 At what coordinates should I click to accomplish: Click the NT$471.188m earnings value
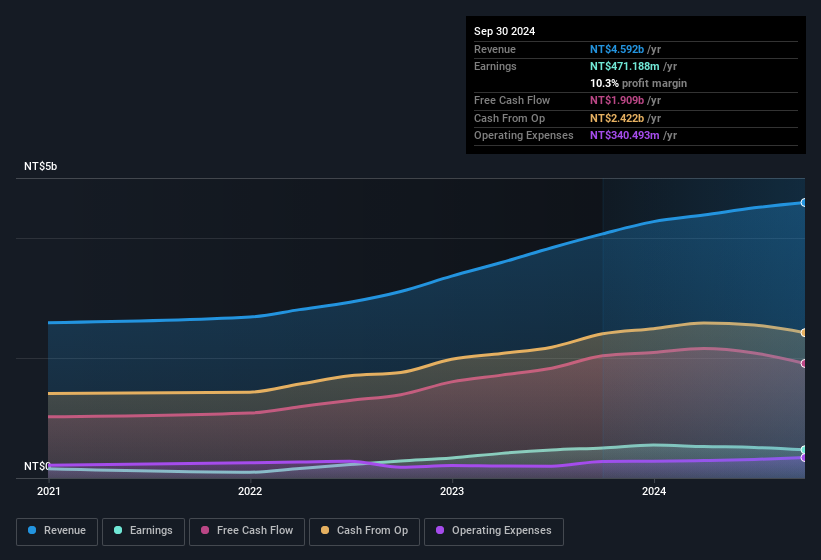tap(625, 66)
